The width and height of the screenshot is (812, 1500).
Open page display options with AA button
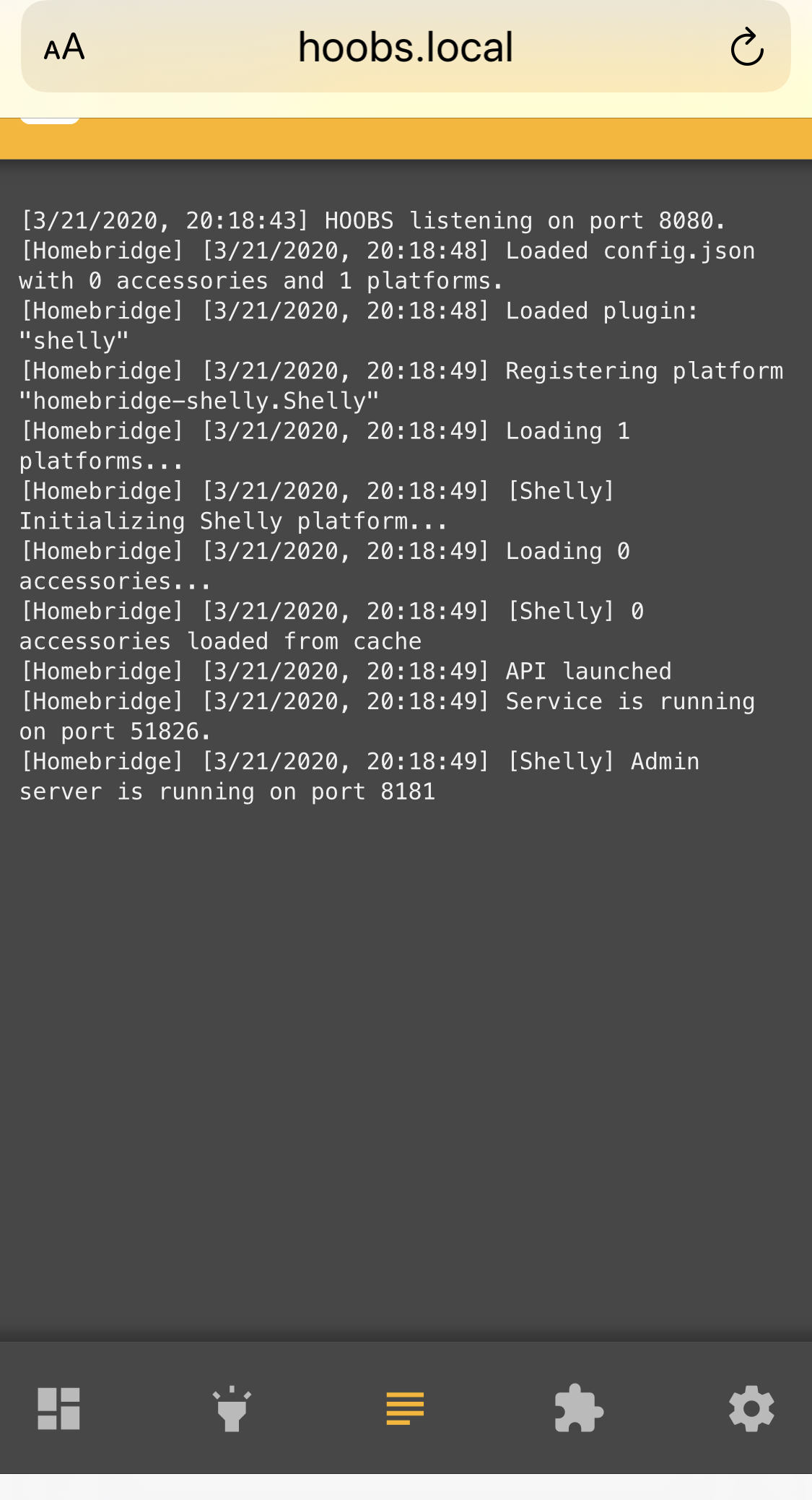63,48
